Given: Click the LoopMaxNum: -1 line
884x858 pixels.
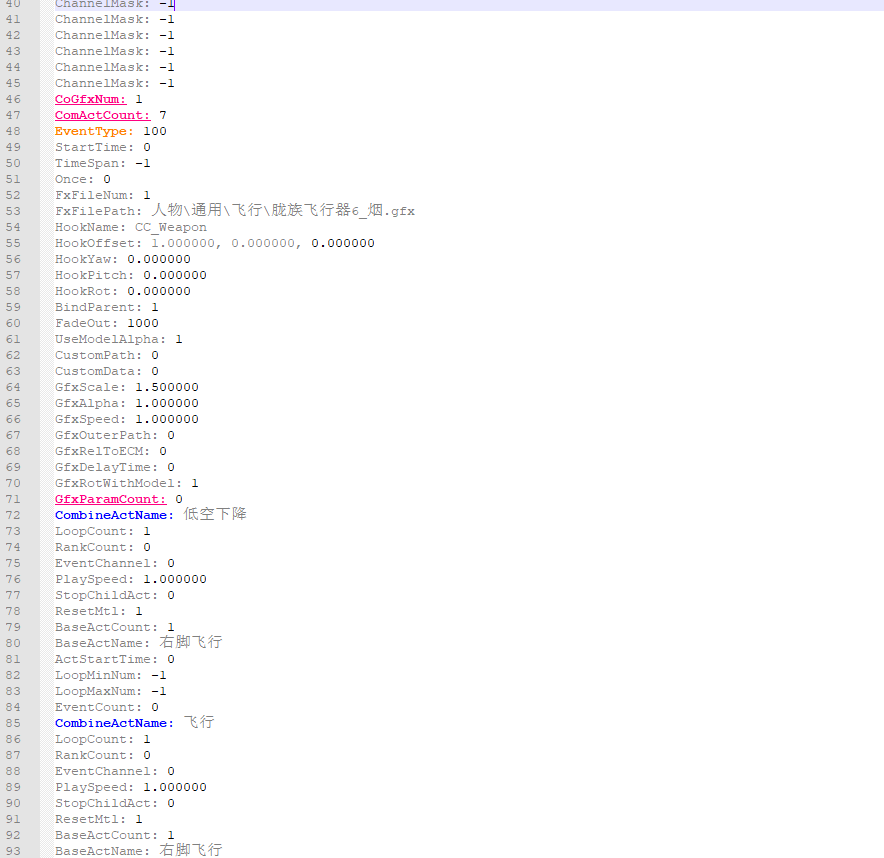Looking at the screenshot, I should 111,692.
